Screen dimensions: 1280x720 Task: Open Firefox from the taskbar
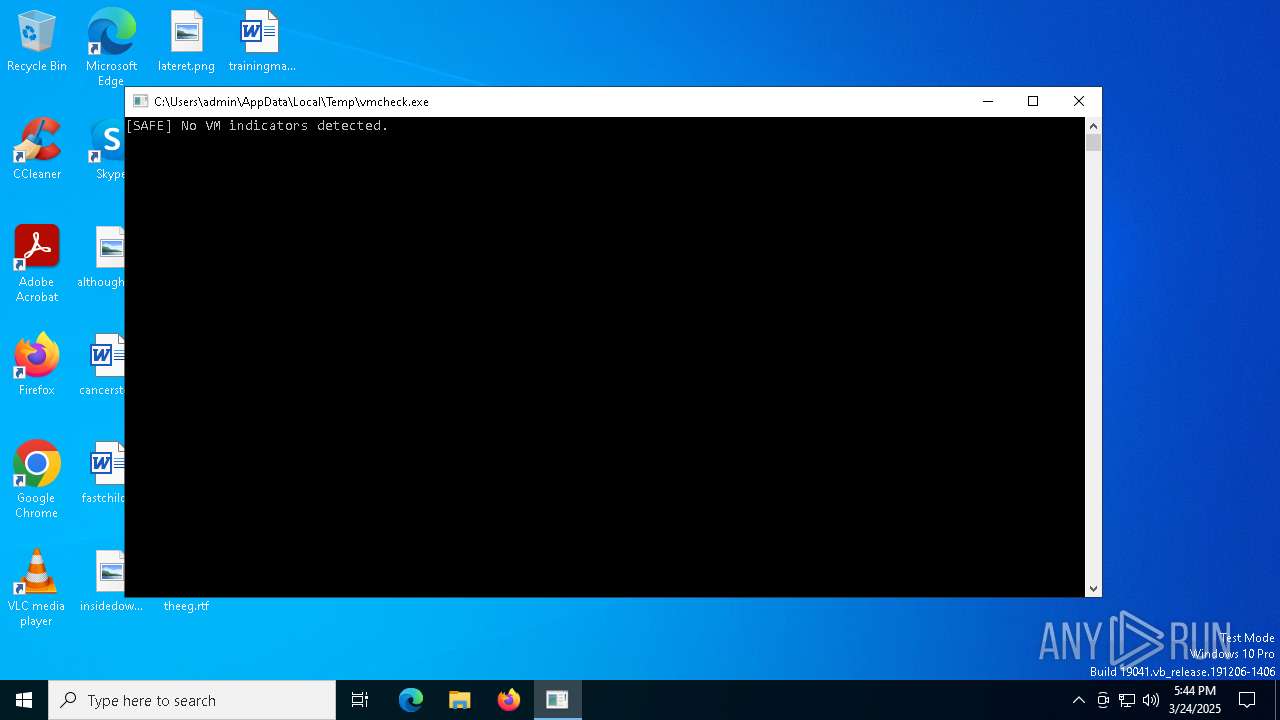pyautogui.click(x=509, y=700)
